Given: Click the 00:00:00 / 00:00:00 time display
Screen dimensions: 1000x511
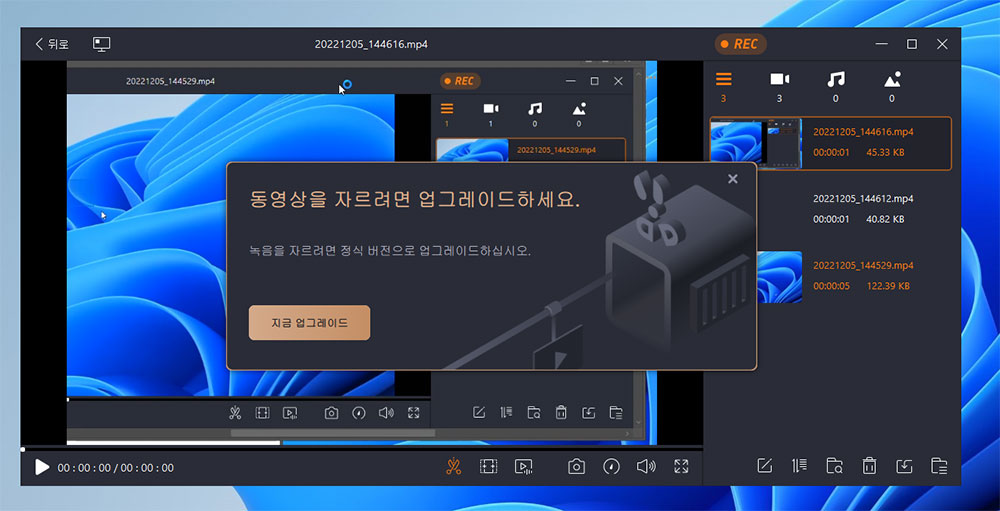Looking at the screenshot, I should pos(115,468).
